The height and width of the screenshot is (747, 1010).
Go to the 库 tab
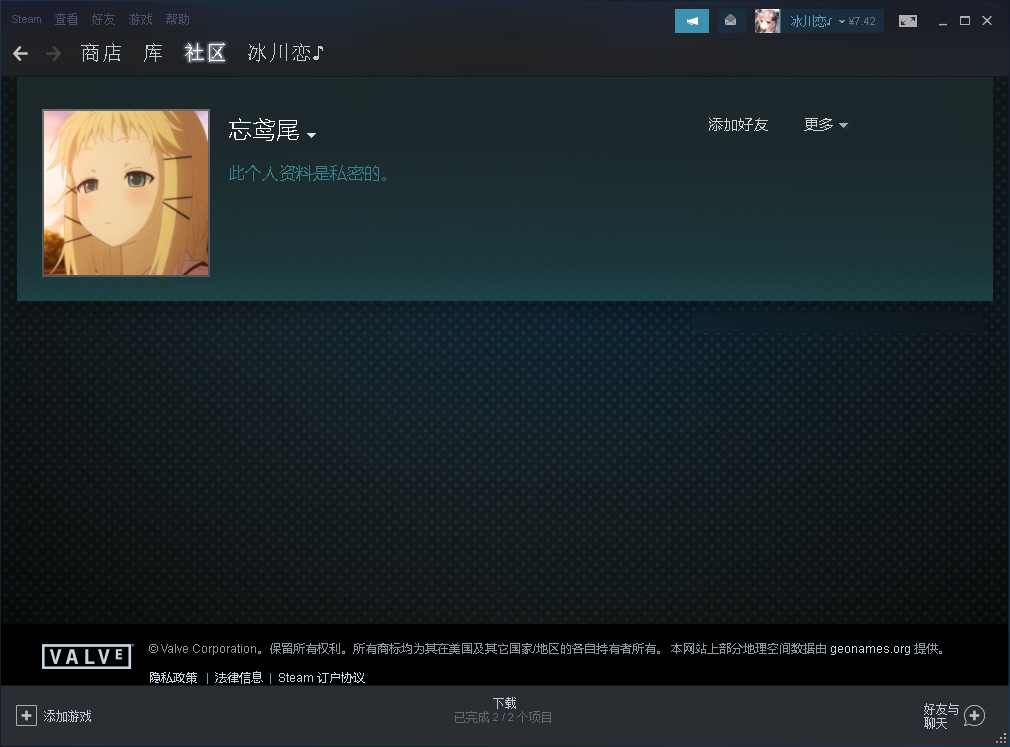tap(153, 53)
